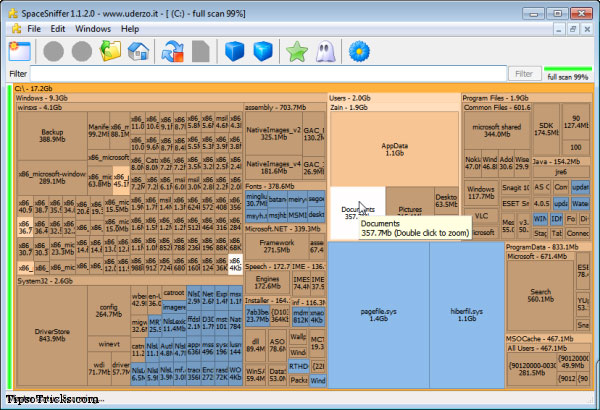
Task: Go up one folder level icon
Action: coord(110,51)
